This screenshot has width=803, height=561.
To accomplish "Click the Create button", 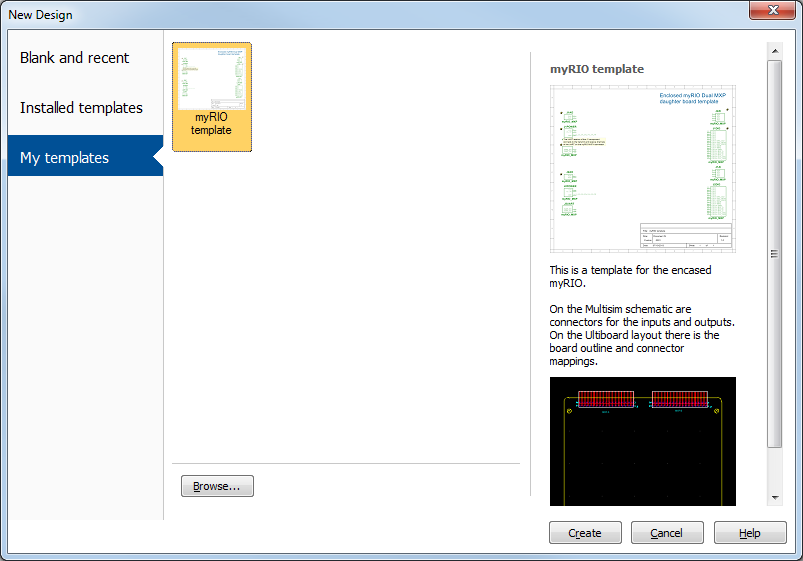I will click(585, 533).
